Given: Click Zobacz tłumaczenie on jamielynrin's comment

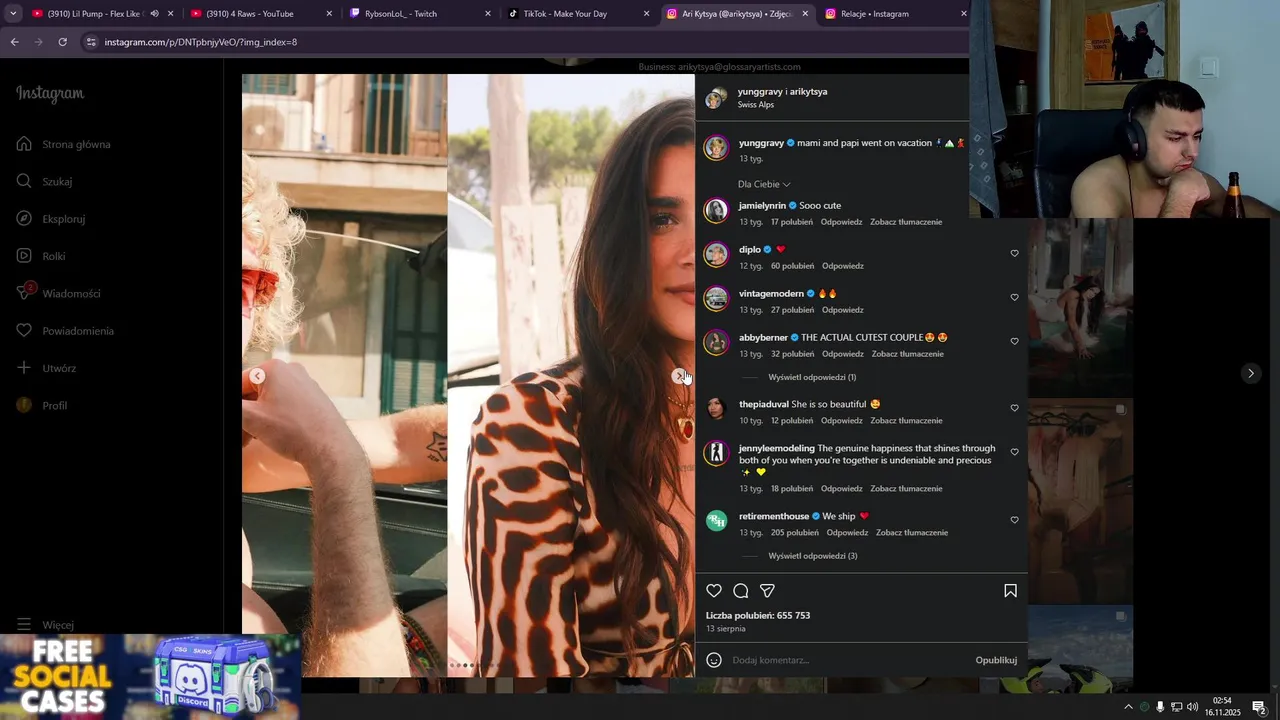Looking at the screenshot, I should [x=906, y=222].
